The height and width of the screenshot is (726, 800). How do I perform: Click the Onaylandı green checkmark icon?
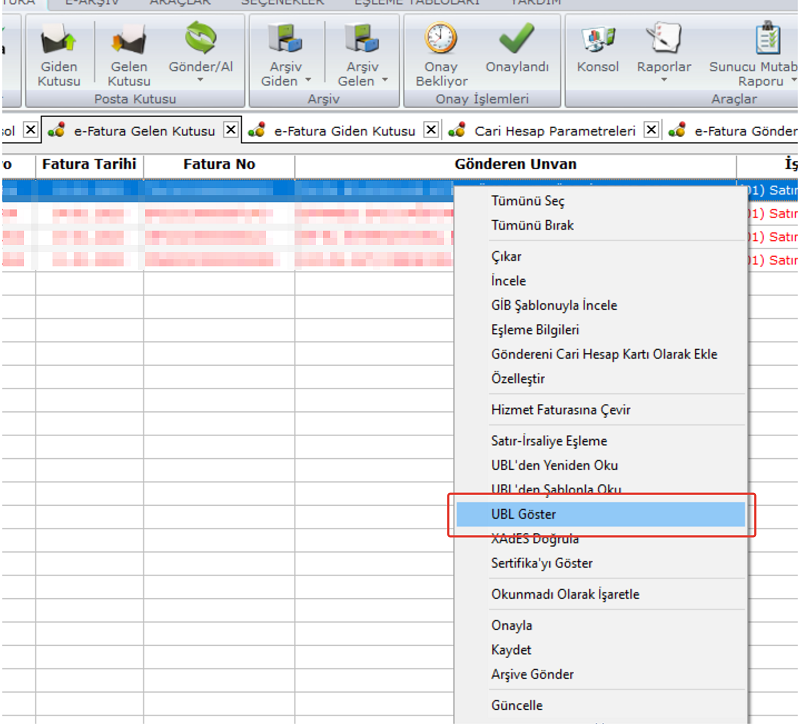pos(516,38)
